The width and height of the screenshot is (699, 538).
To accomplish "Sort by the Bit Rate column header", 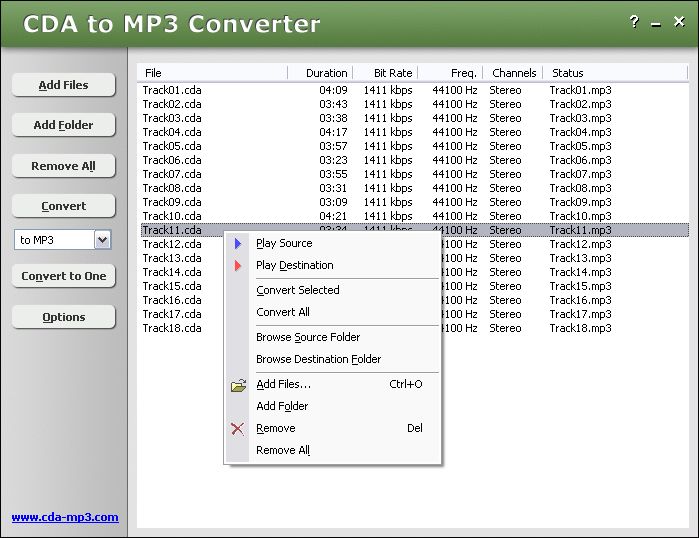I will click(x=385, y=73).
